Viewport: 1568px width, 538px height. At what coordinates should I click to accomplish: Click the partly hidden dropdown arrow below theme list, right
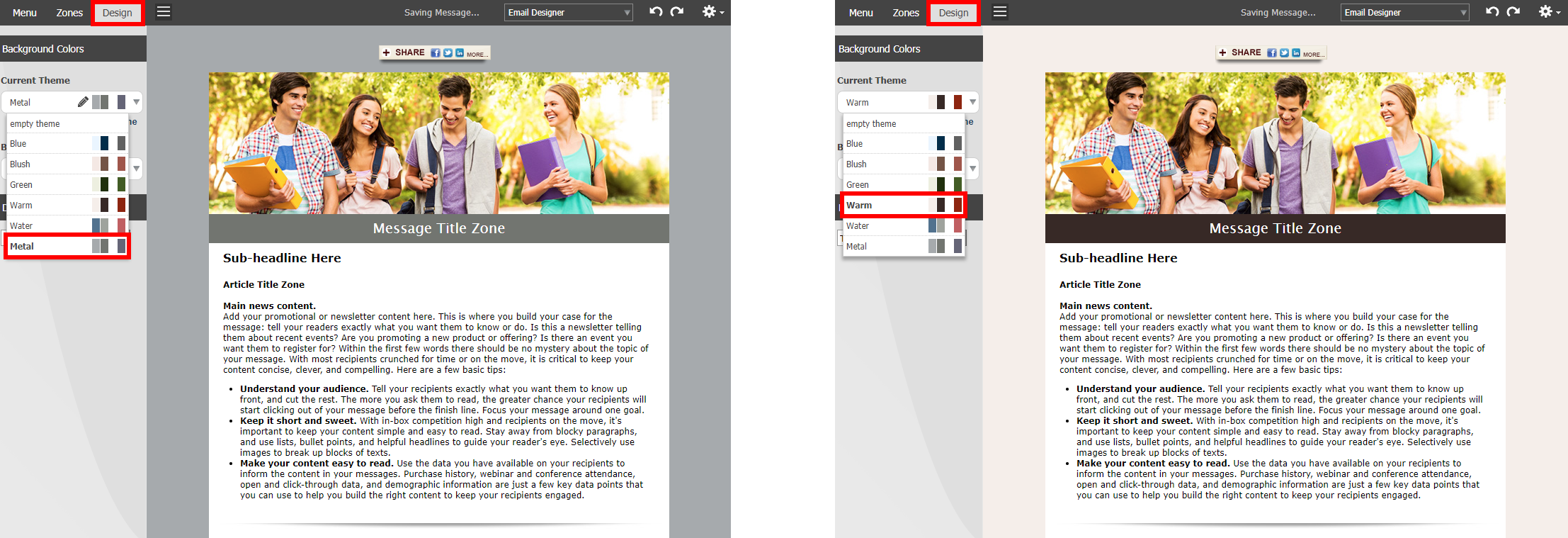tap(972, 169)
